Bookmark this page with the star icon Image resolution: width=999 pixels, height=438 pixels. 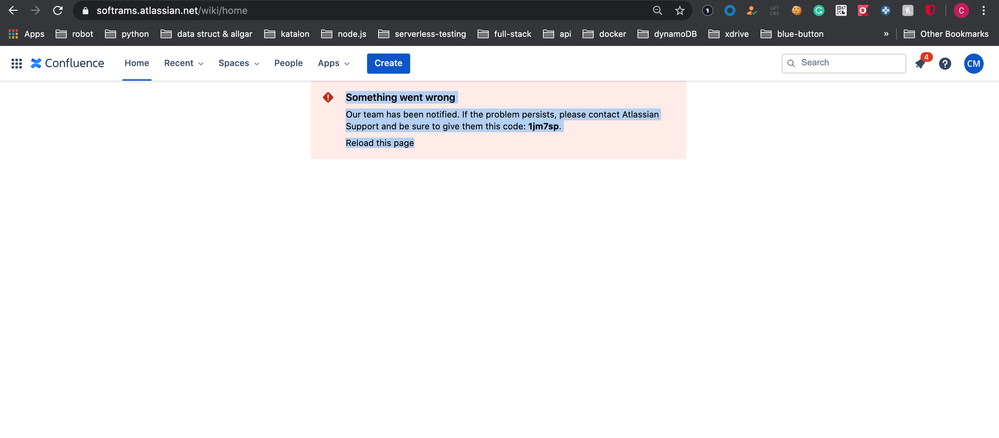(680, 10)
